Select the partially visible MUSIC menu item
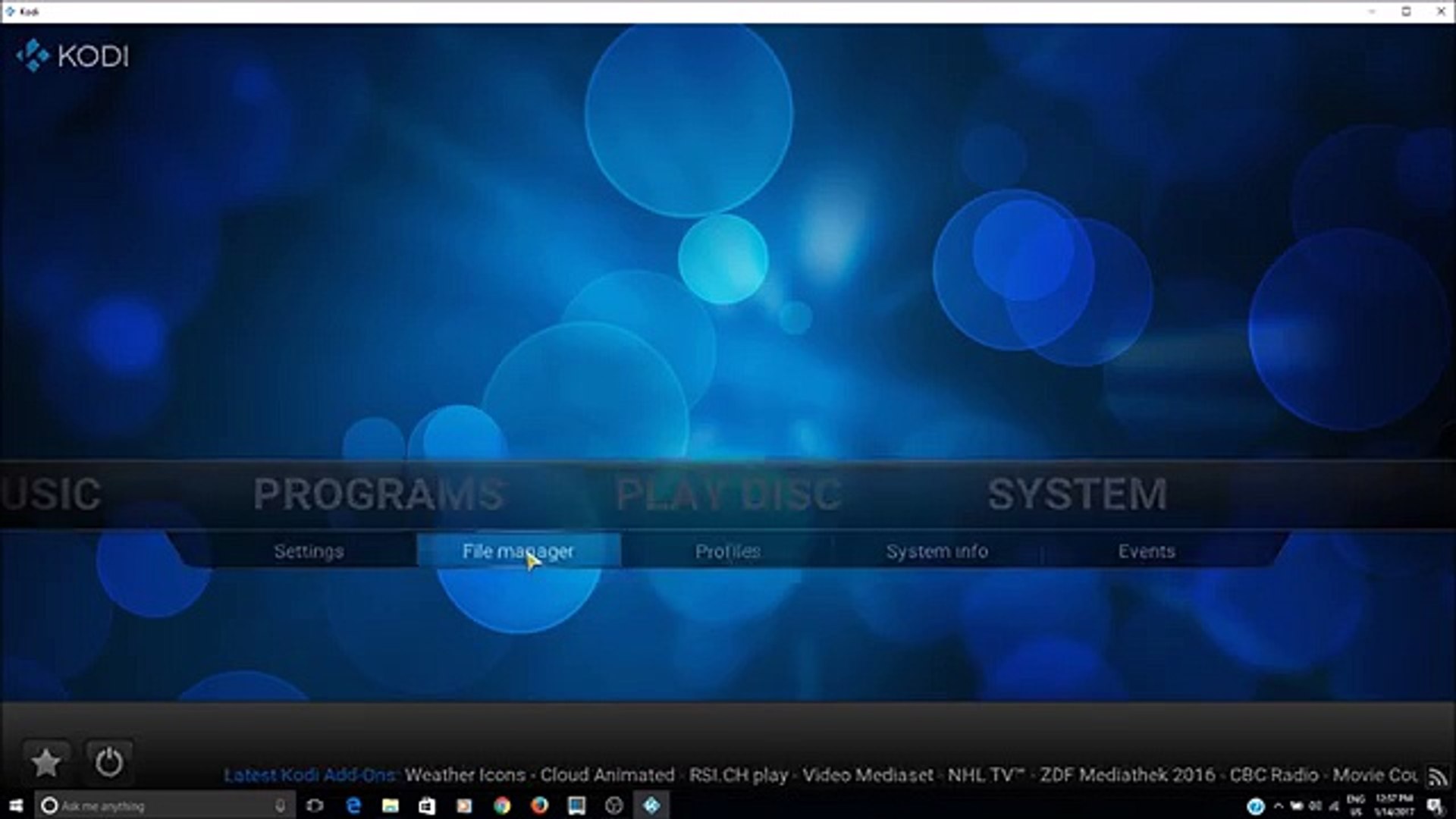1456x819 pixels. tap(50, 494)
